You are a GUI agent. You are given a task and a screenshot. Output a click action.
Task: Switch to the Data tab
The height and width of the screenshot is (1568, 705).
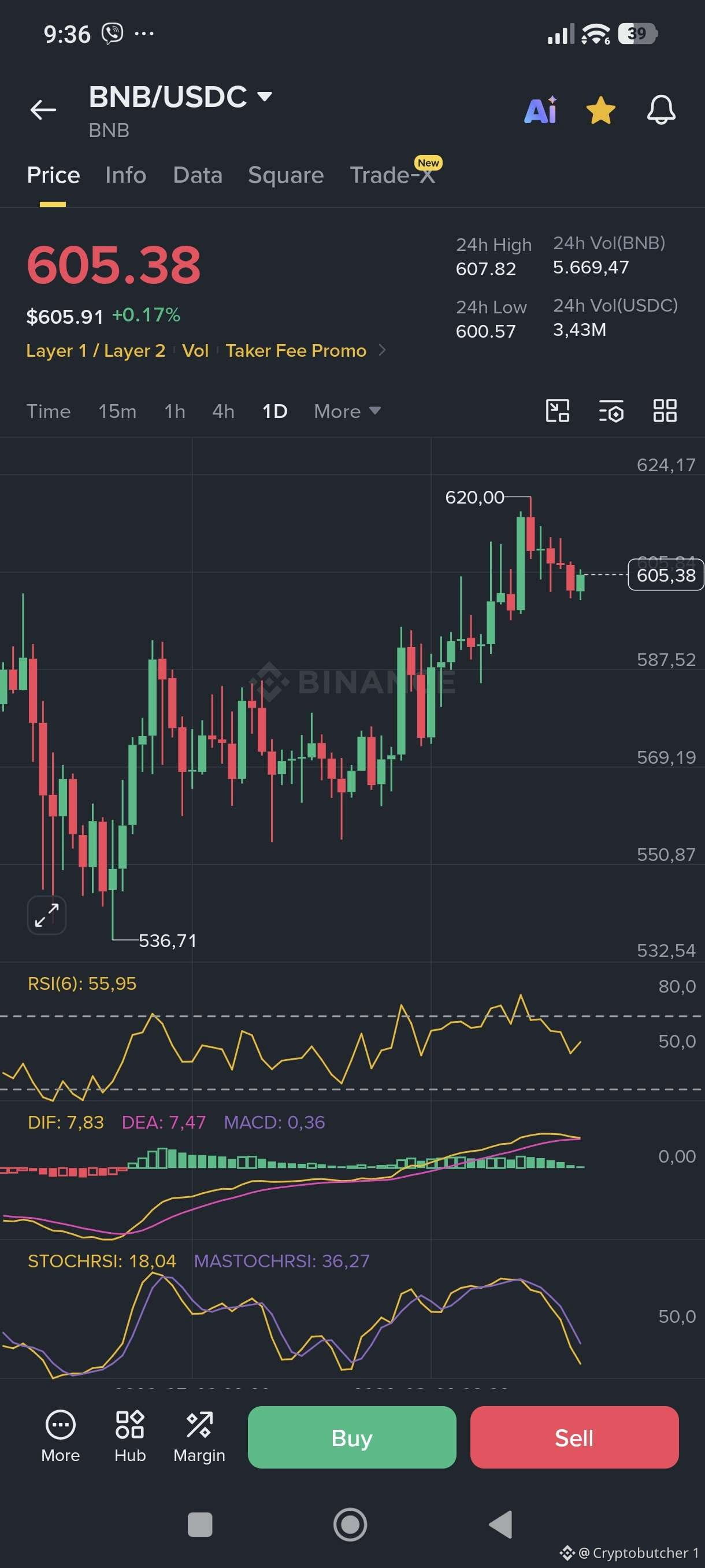click(198, 175)
